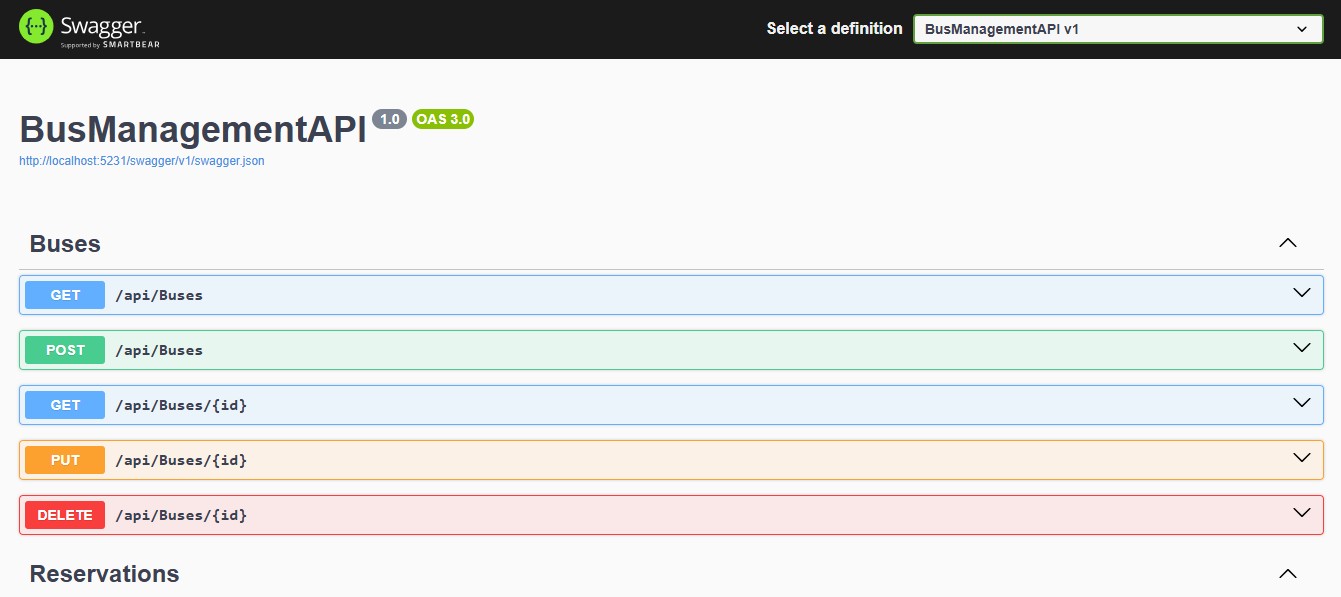Expand GET /api/Buses/{id} using its arrow
Image resolution: width=1341 pixels, height=597 pixels.
tap(1301, 404)
